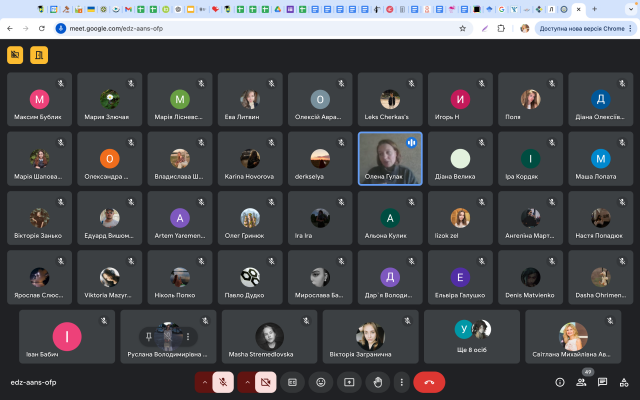Click the browser forward arrow

pyautogui.click(x=26, y=29)
